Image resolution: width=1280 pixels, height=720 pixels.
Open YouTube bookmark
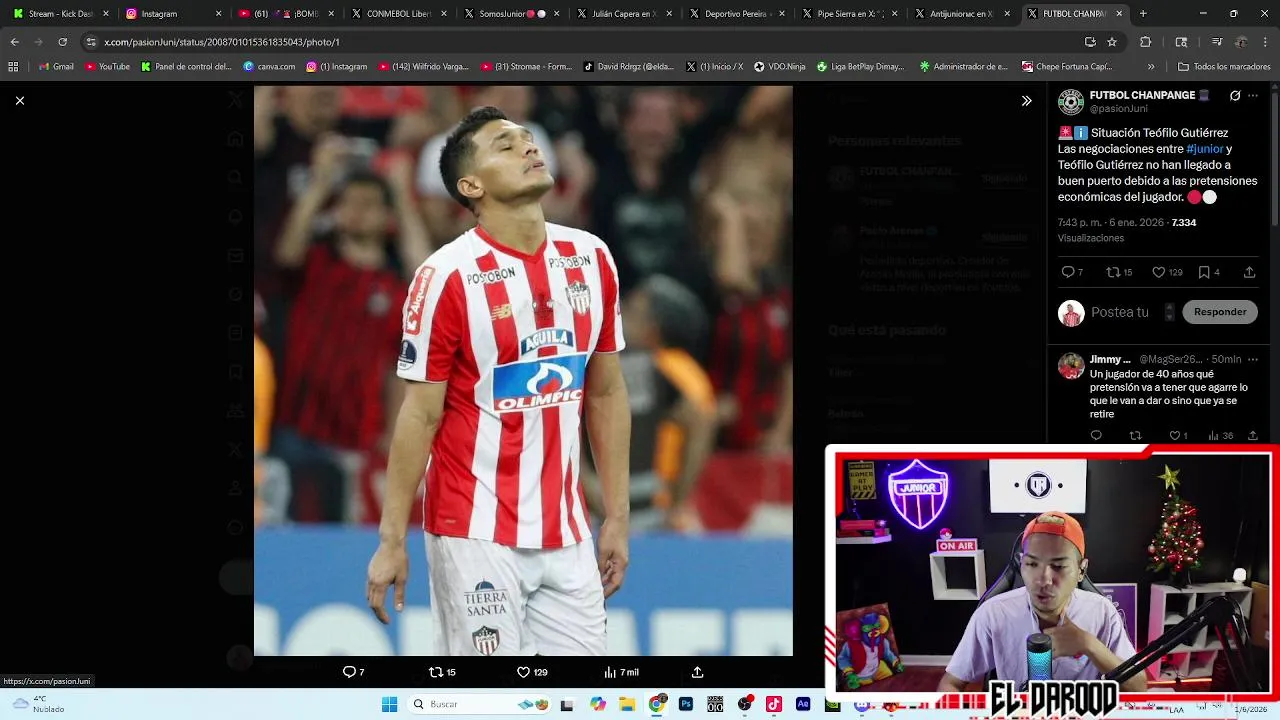tap(108, 67)
